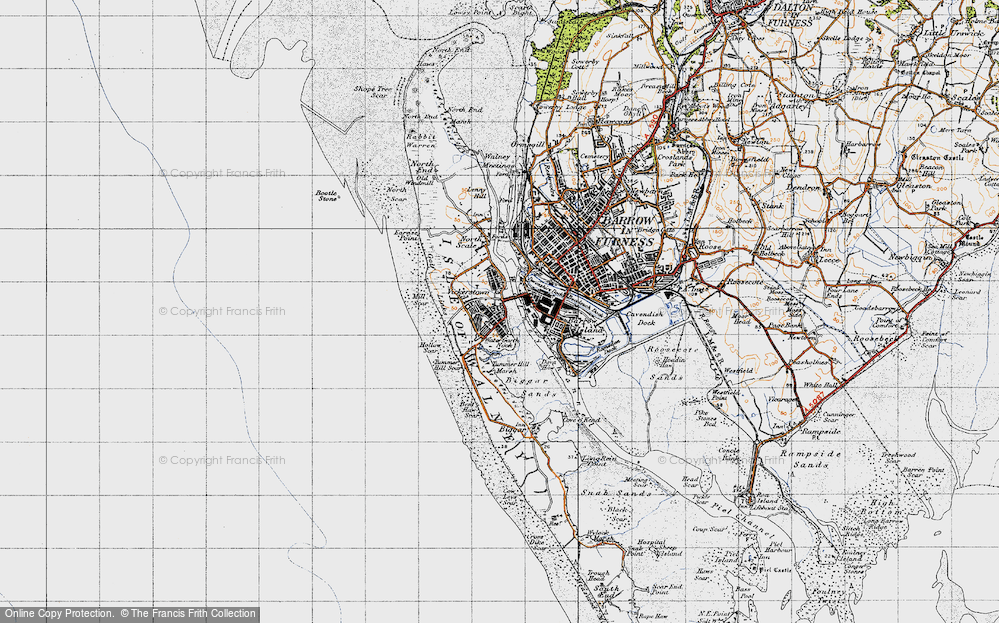Select the 'High Bottom' label
999x623 pixels.
click(880, 507)
